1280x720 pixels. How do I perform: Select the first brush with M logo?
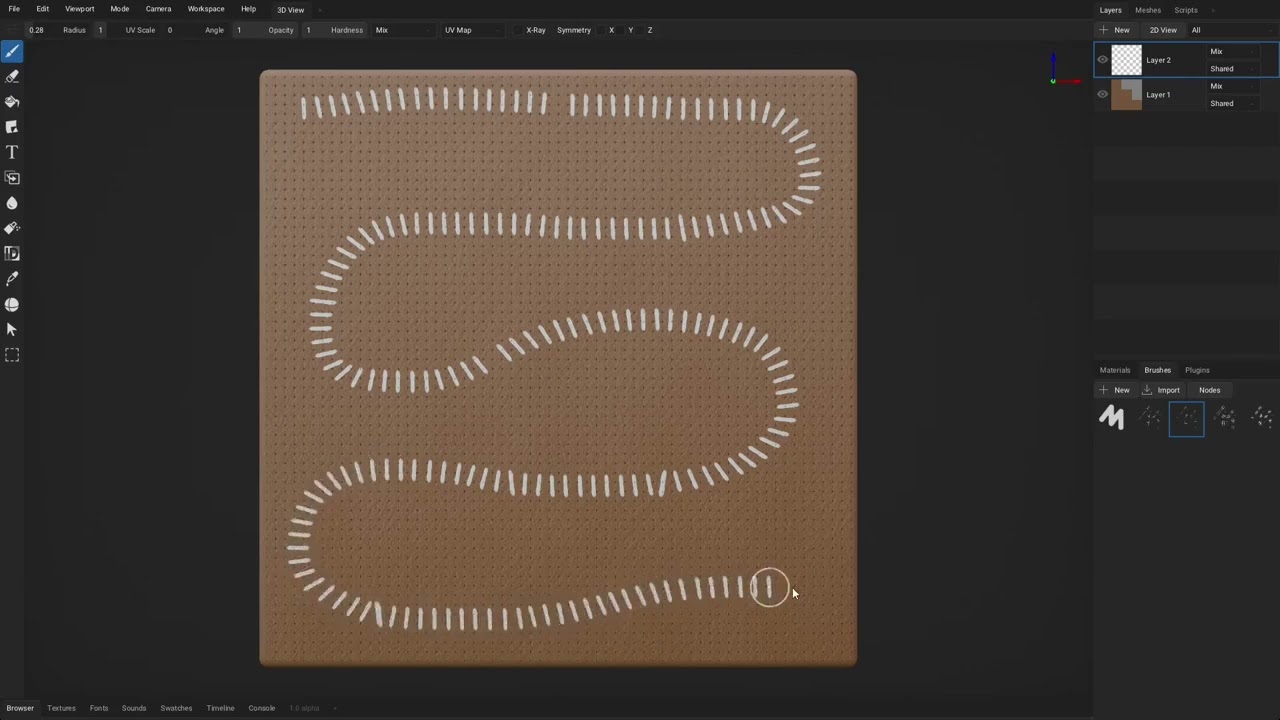(x=1111, y=418)
